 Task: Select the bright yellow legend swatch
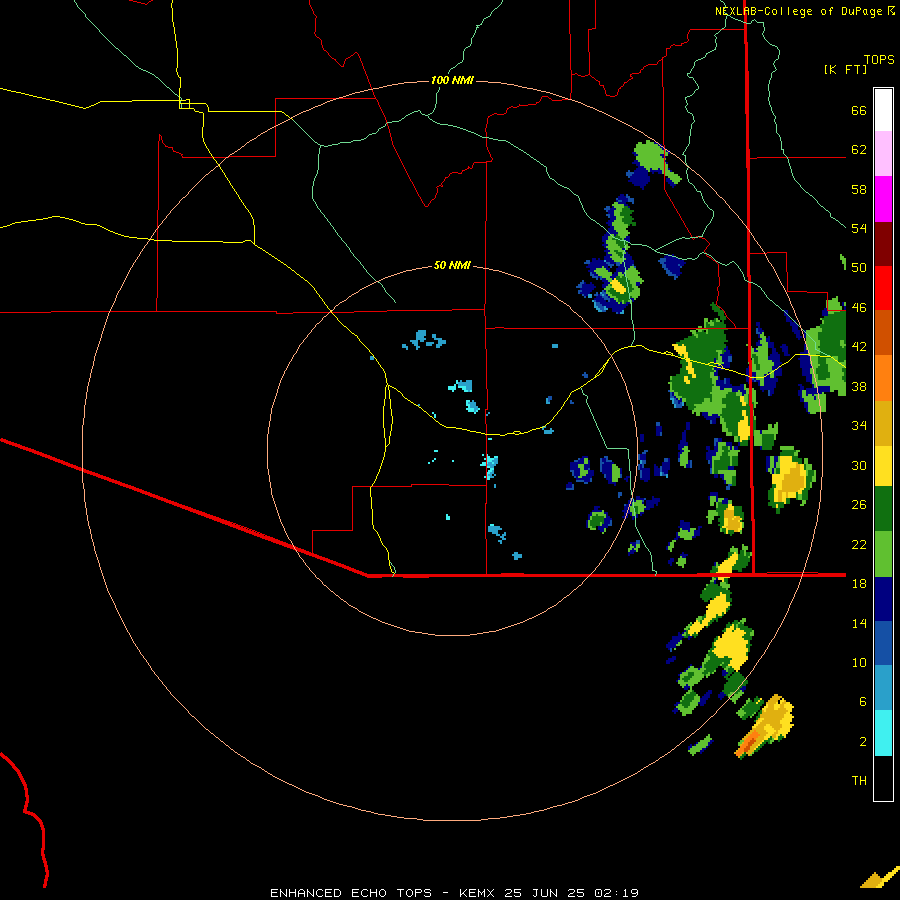coord(883,466)
